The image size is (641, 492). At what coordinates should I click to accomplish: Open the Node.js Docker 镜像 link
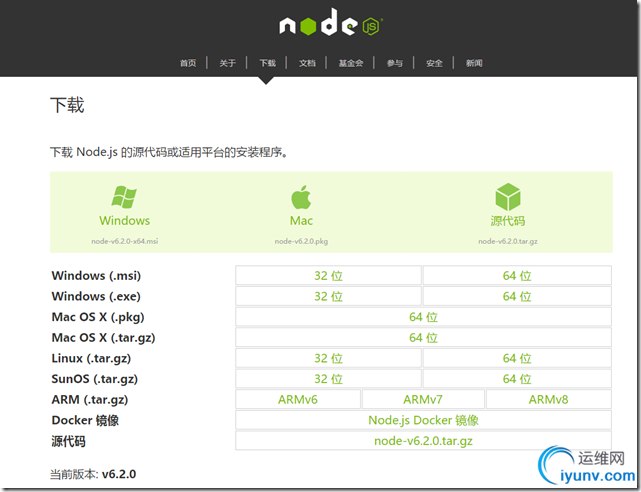424,420
